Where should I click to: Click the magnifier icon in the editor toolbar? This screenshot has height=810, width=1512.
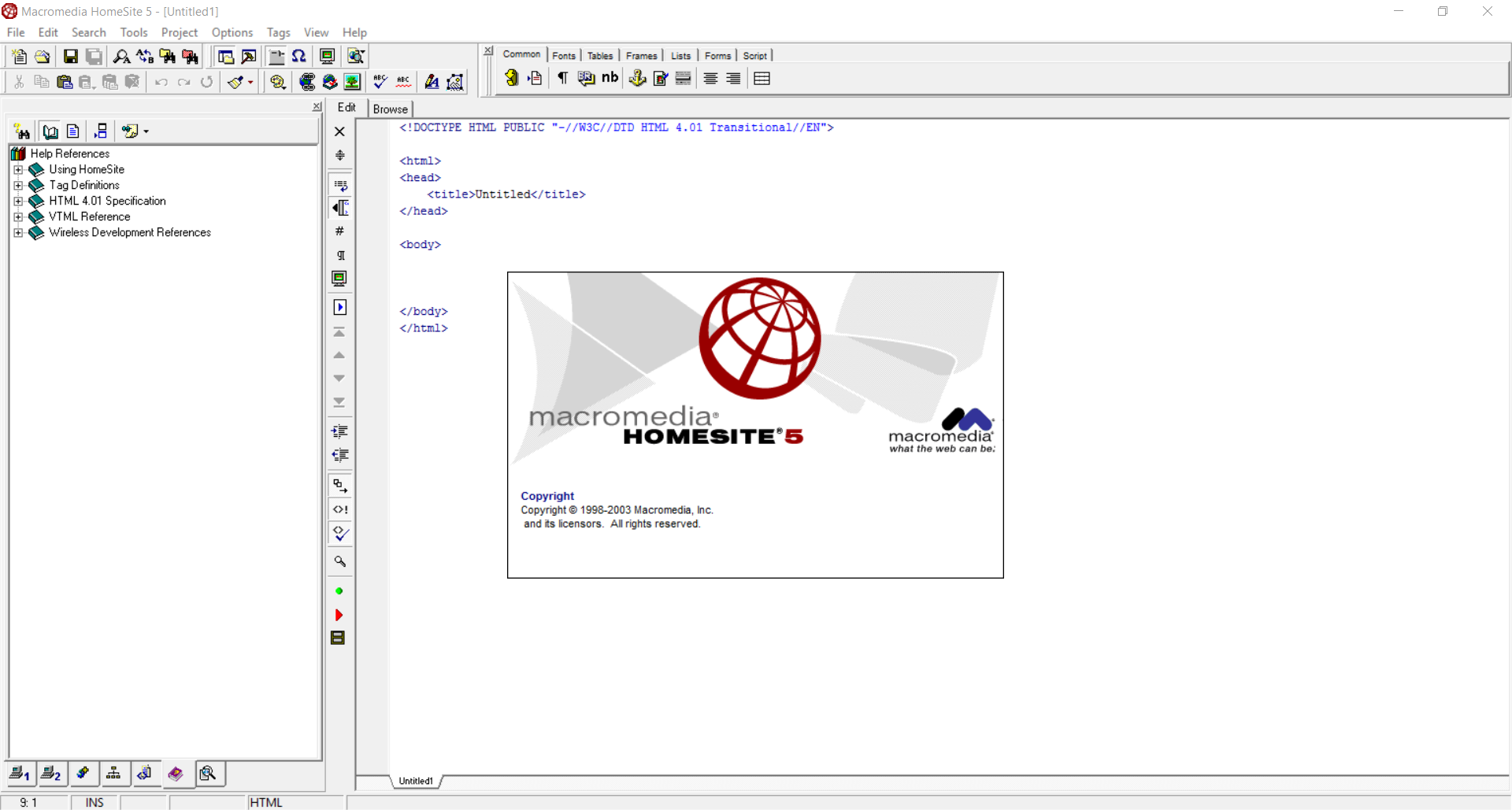[x=339, y=561]
